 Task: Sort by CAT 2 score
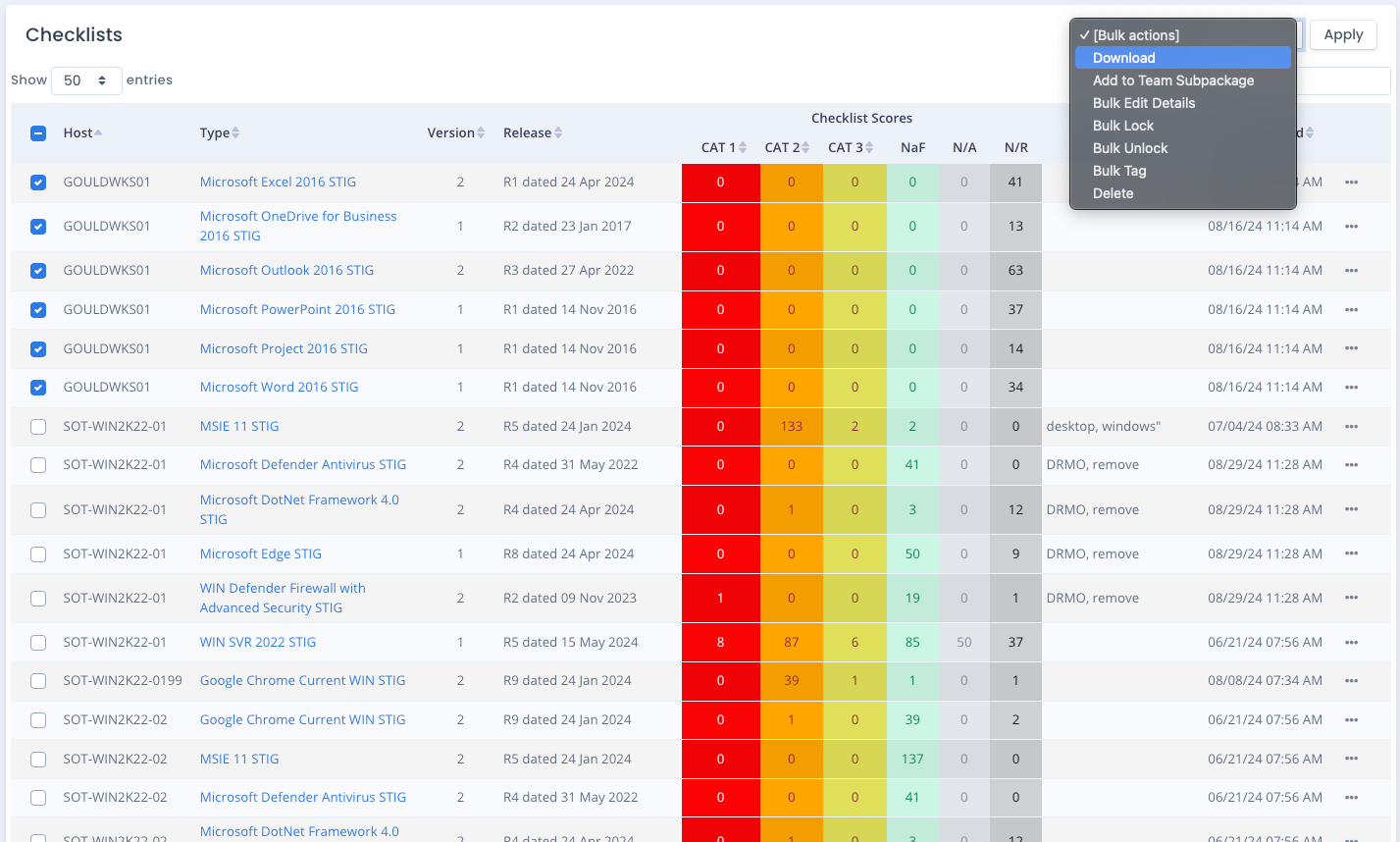(787, 148)
